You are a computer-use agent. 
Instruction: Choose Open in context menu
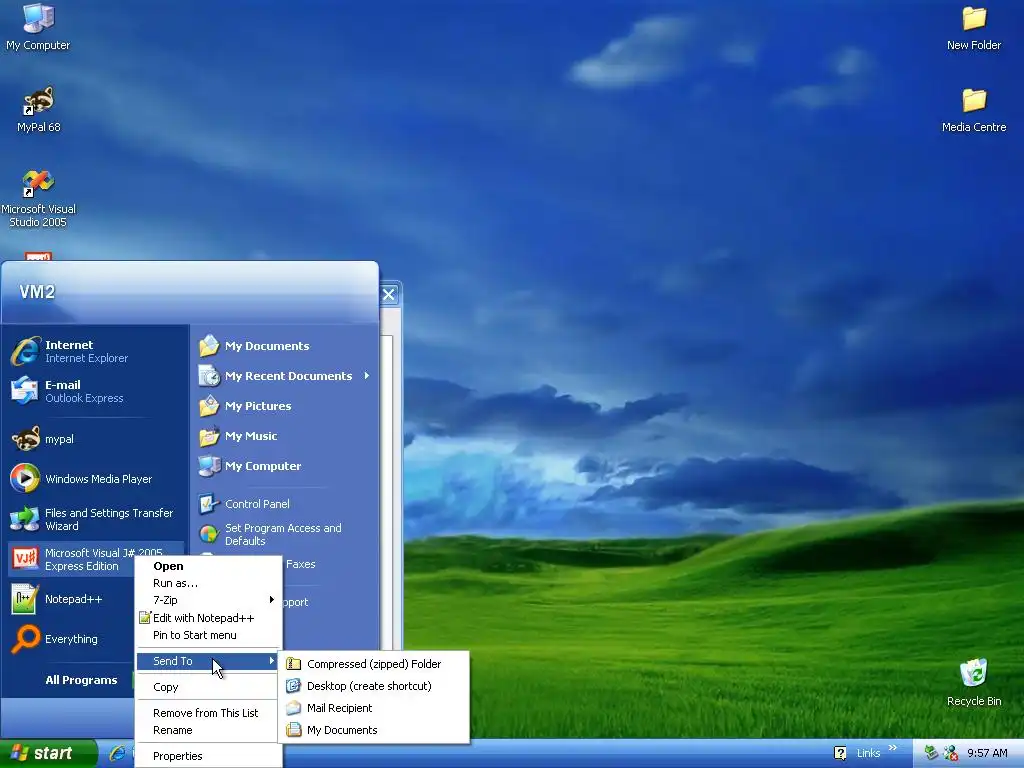click(x=208, y=566)
